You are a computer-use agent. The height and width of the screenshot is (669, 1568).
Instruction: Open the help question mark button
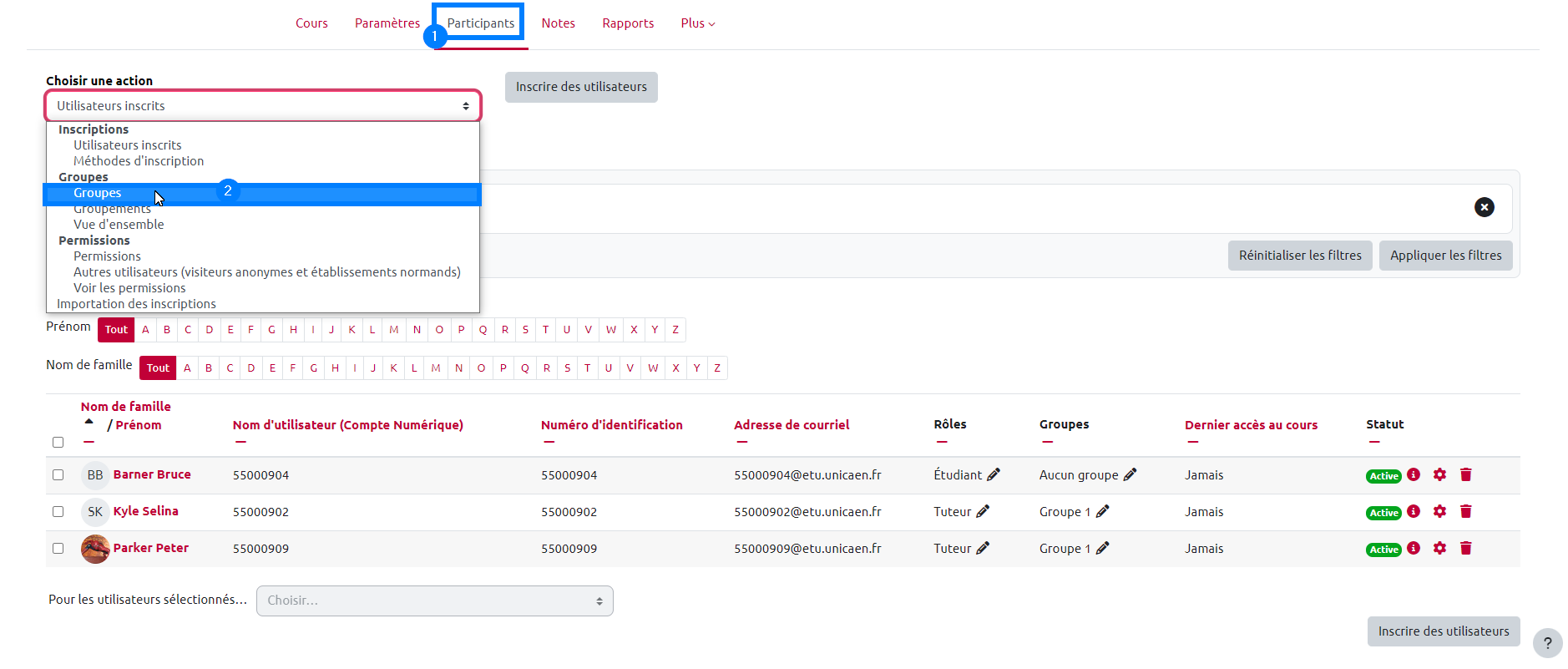pos(1548,643)
